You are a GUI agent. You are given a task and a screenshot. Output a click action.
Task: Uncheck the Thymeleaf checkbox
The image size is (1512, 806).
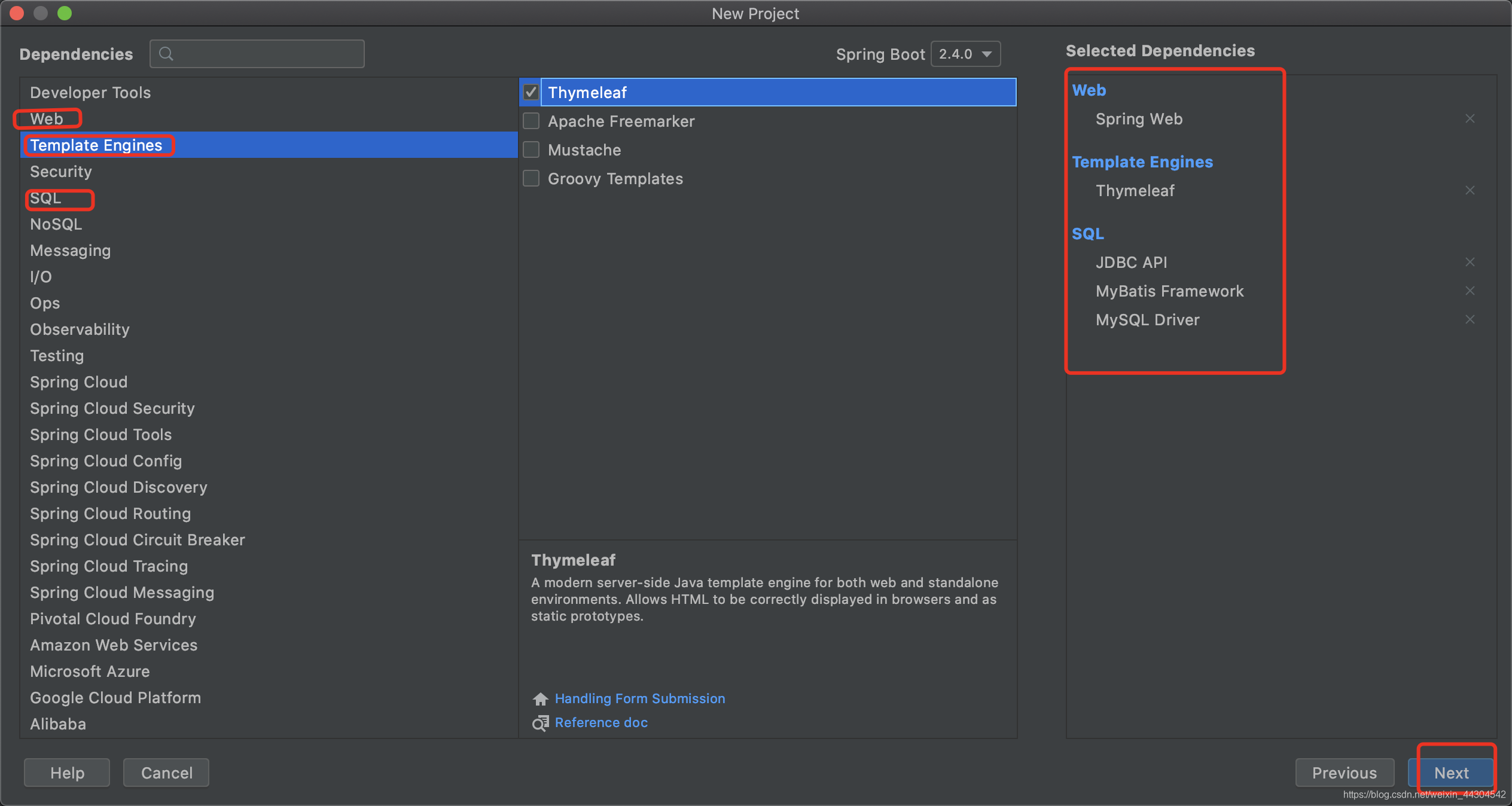pos(531,92)
